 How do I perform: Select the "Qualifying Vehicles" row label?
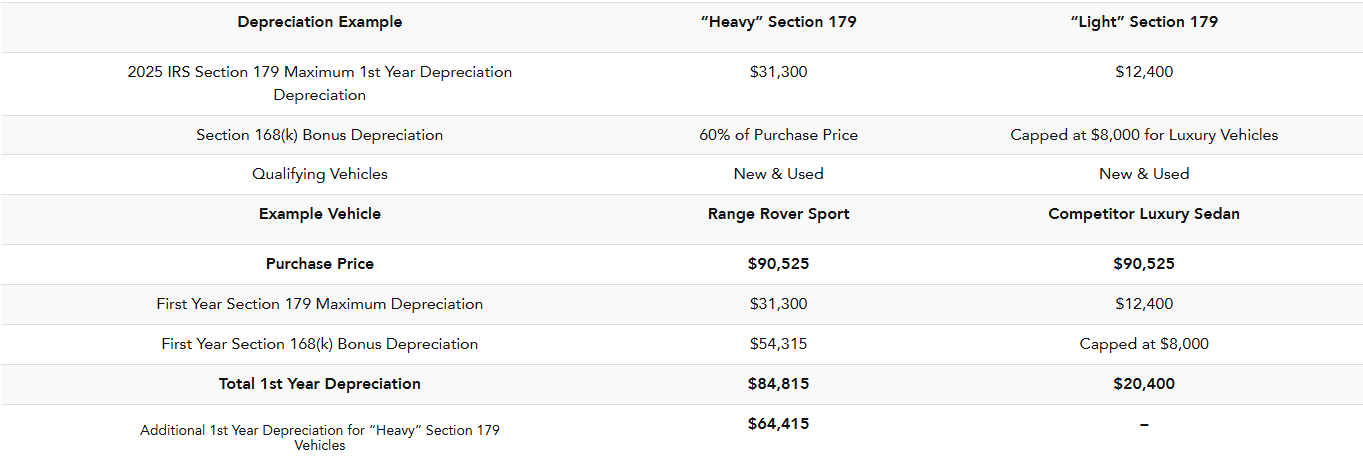click(x=319, y=174)
